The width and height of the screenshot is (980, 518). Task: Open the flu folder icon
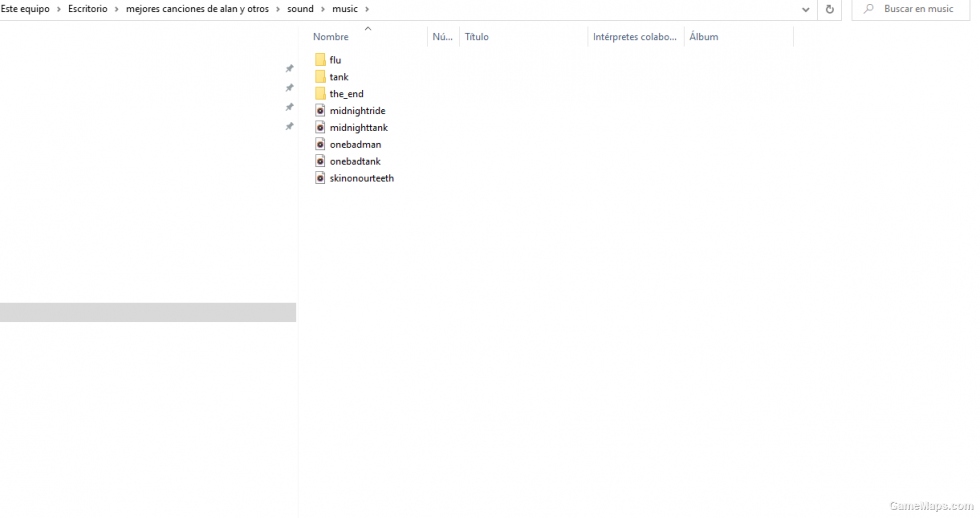(x=320, y=60)
